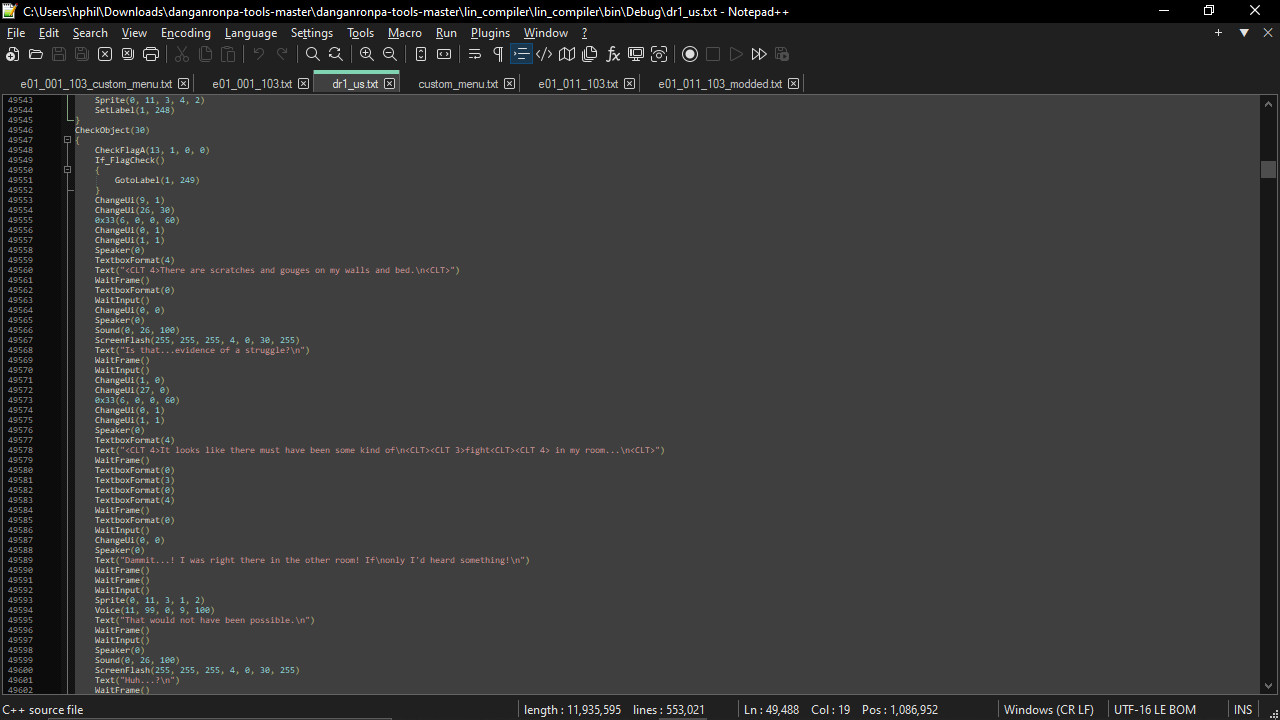Collapse the If_FlagCheck fold marker
This screenshot has width=1280, height=720.
click(x=67, y=170)
